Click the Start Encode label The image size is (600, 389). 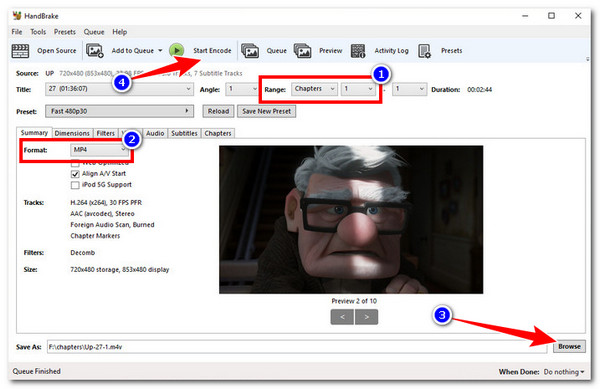212,50
